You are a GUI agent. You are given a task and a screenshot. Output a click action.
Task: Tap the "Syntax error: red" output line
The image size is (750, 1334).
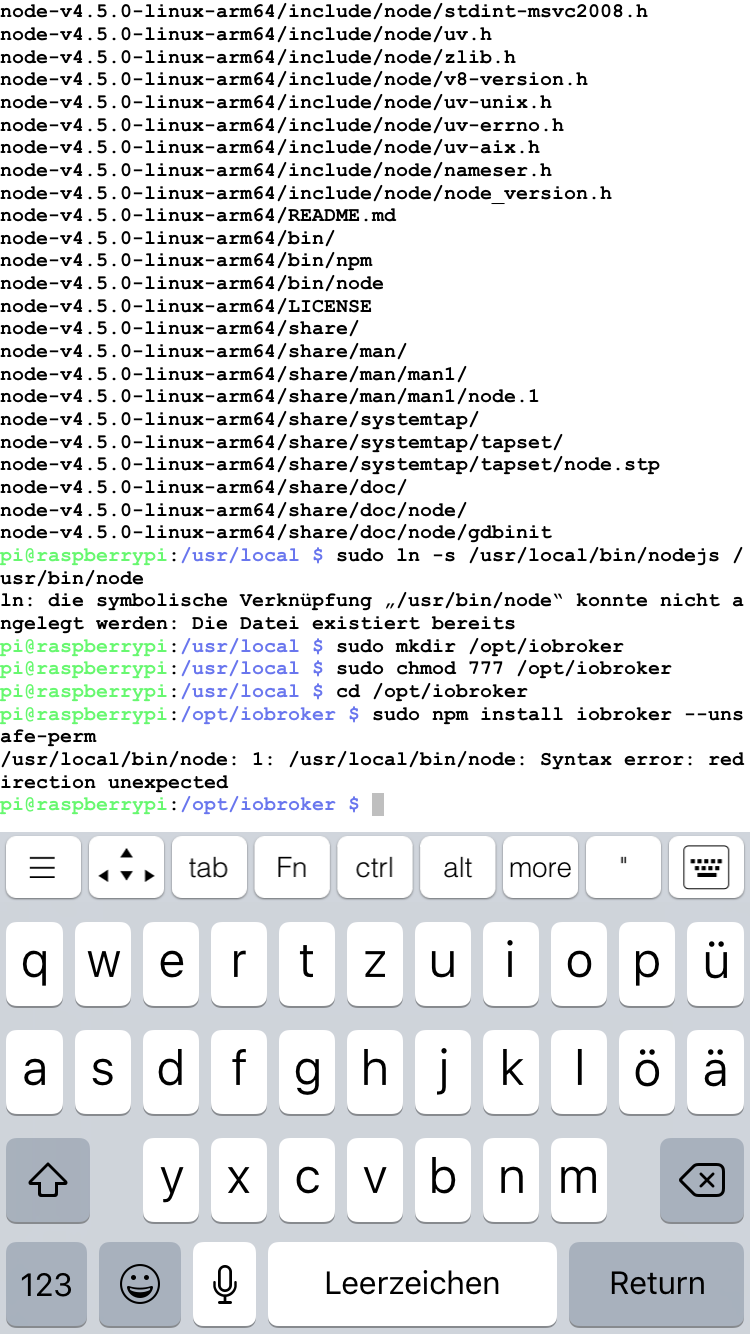(x=372, y=759)
